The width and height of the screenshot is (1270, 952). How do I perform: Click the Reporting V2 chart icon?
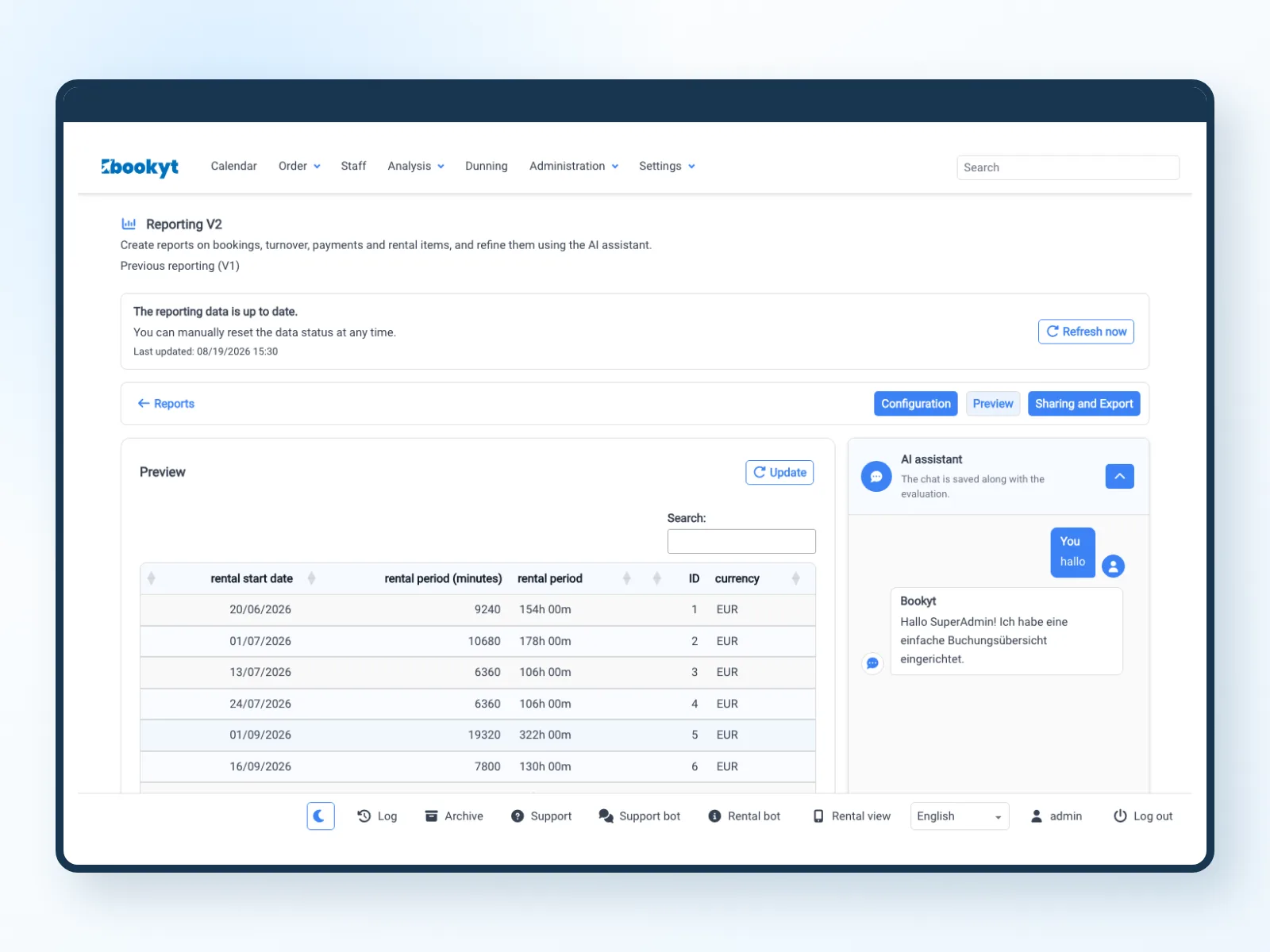tap(129, 225)
